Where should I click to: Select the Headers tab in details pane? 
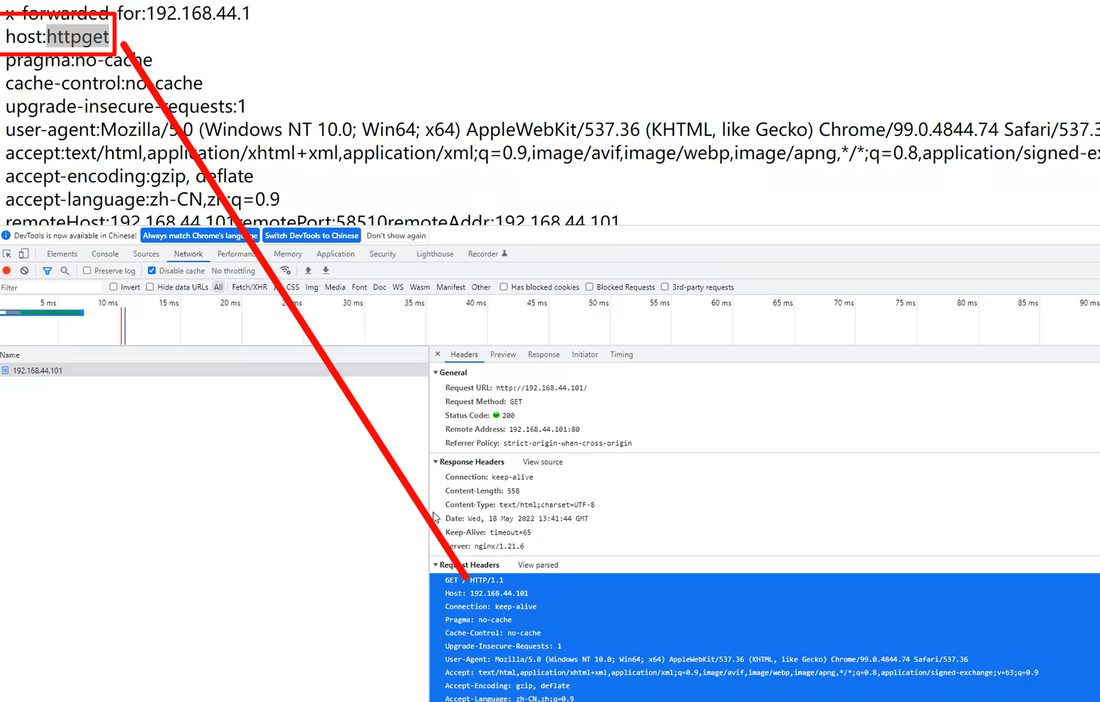464,354
